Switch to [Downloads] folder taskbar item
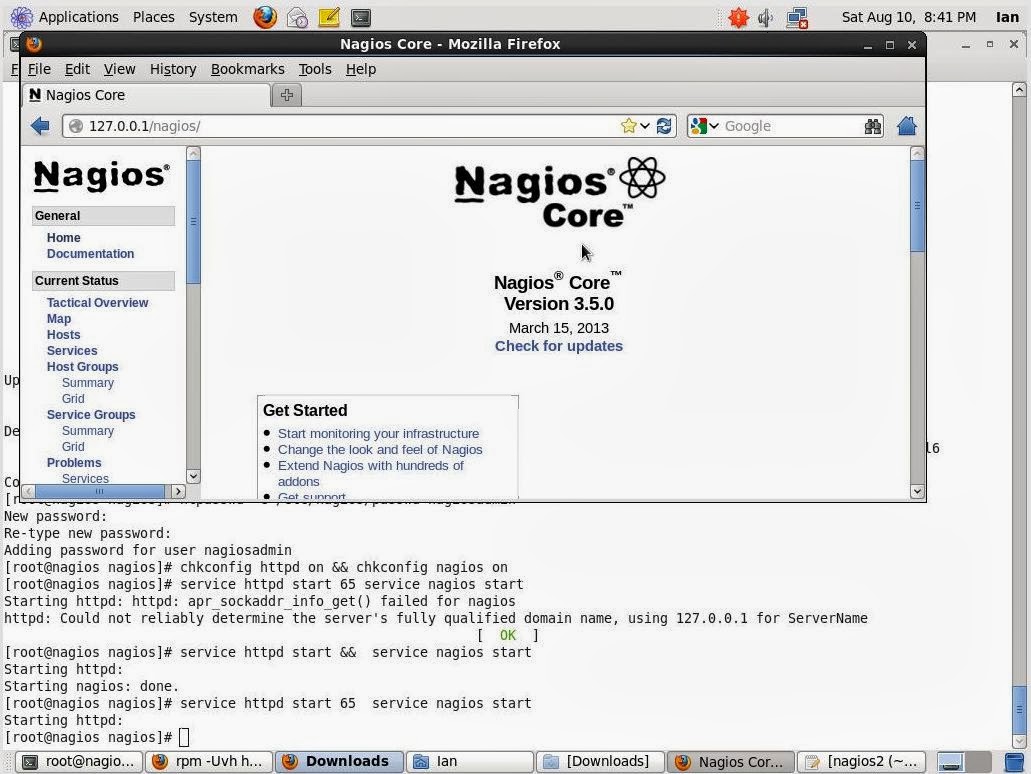The height and width of the screenshot is (774, 1031). (600, 762)
